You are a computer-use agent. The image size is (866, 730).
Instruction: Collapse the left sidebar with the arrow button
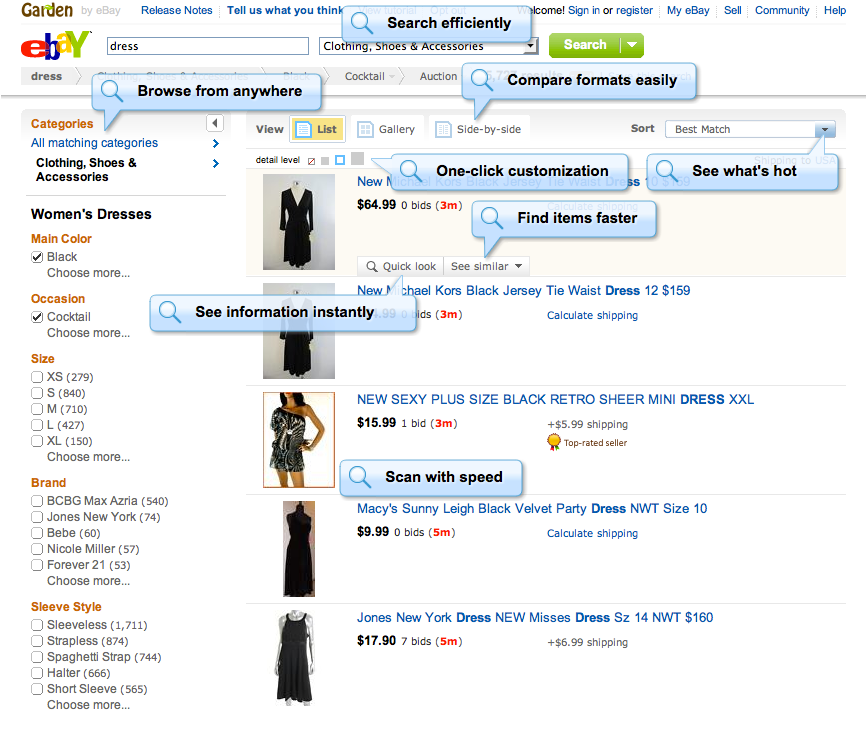coord(215,123)
